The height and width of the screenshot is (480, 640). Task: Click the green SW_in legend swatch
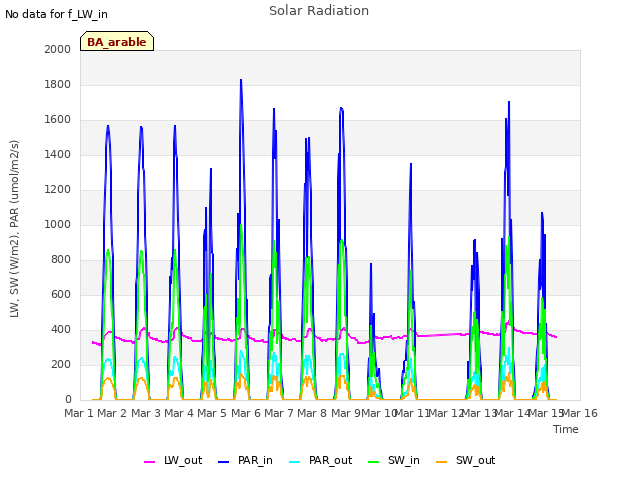click(x=373, y=462)
